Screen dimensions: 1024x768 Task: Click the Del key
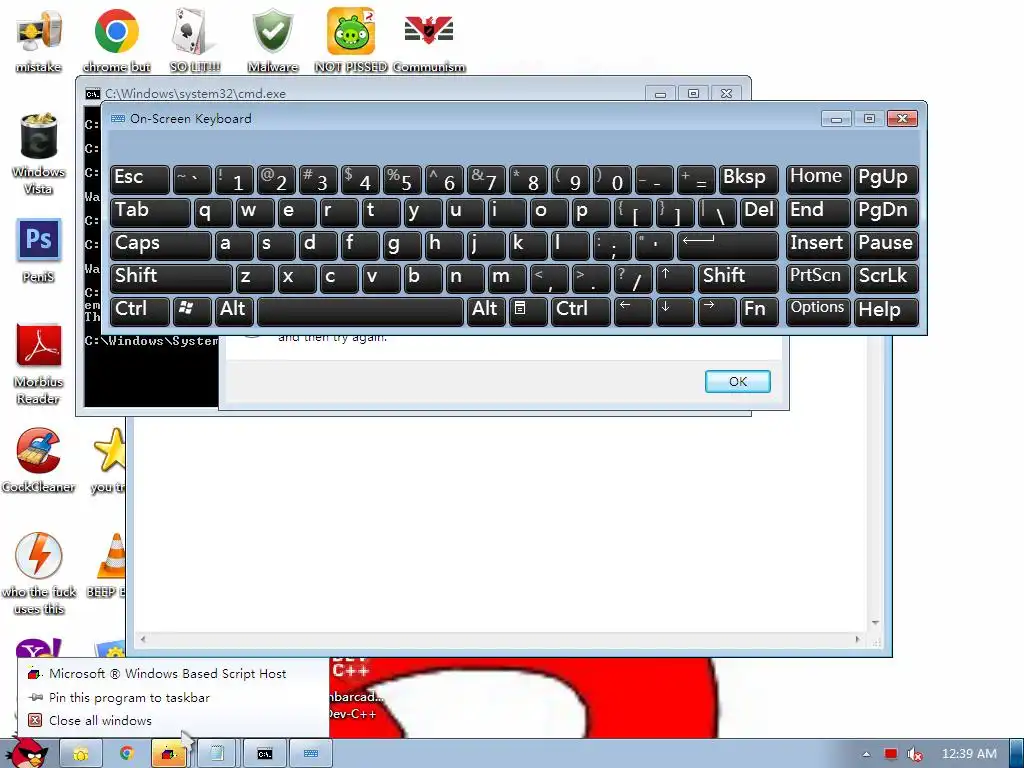pyautogui.click(x=760, y=212)
